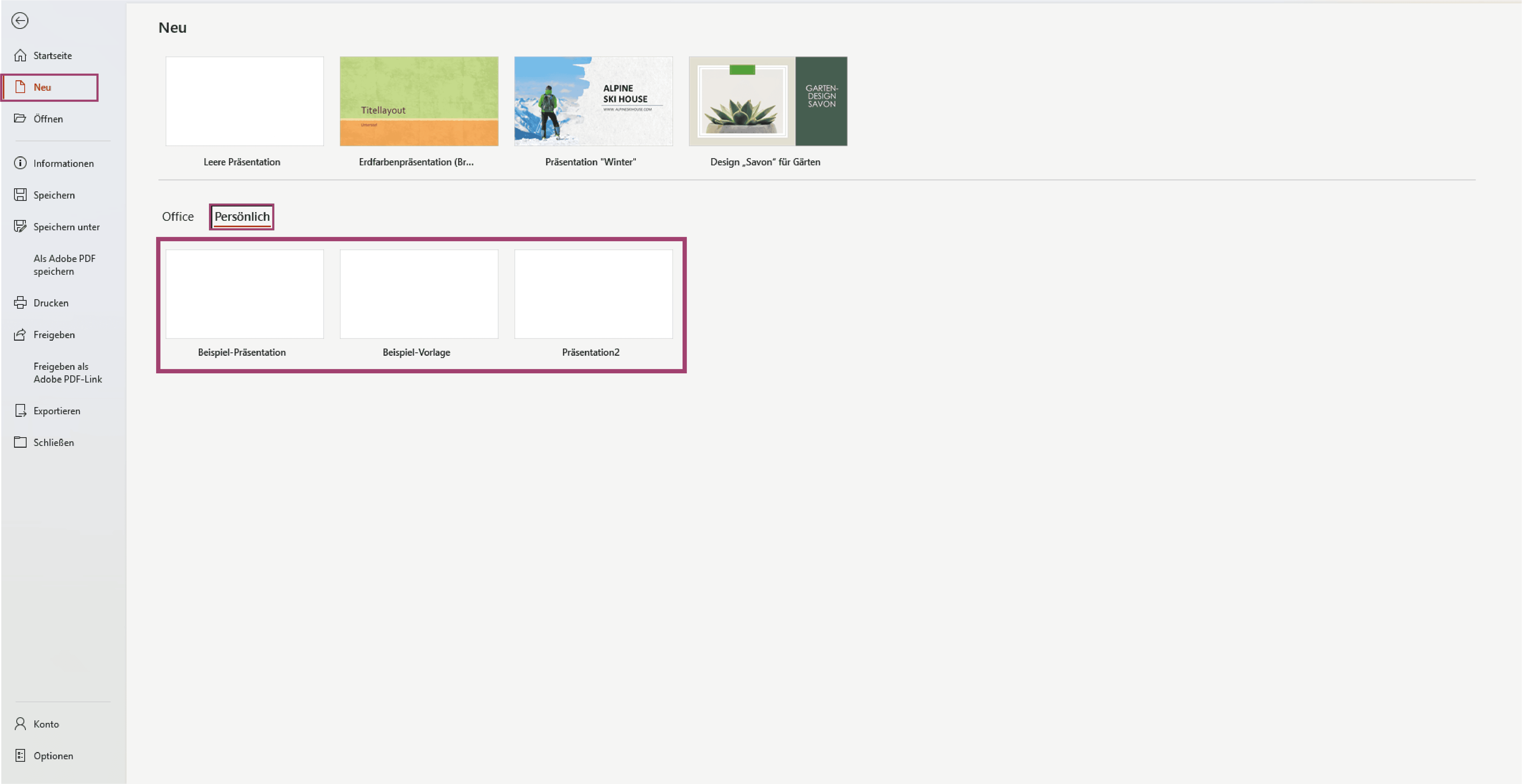Click the Drucken printer icon
This screenshot has width=1522, height=784.
tap(20, 303)
